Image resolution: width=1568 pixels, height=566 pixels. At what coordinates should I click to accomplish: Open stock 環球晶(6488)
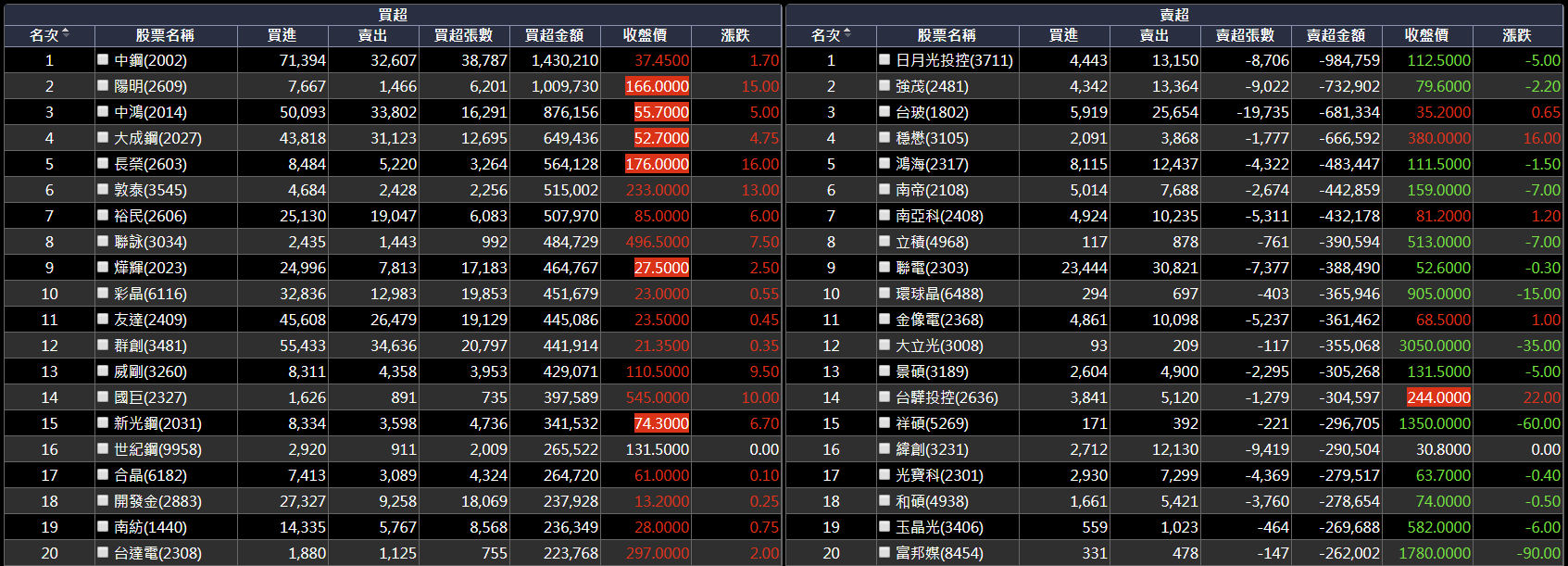[939, 294]
